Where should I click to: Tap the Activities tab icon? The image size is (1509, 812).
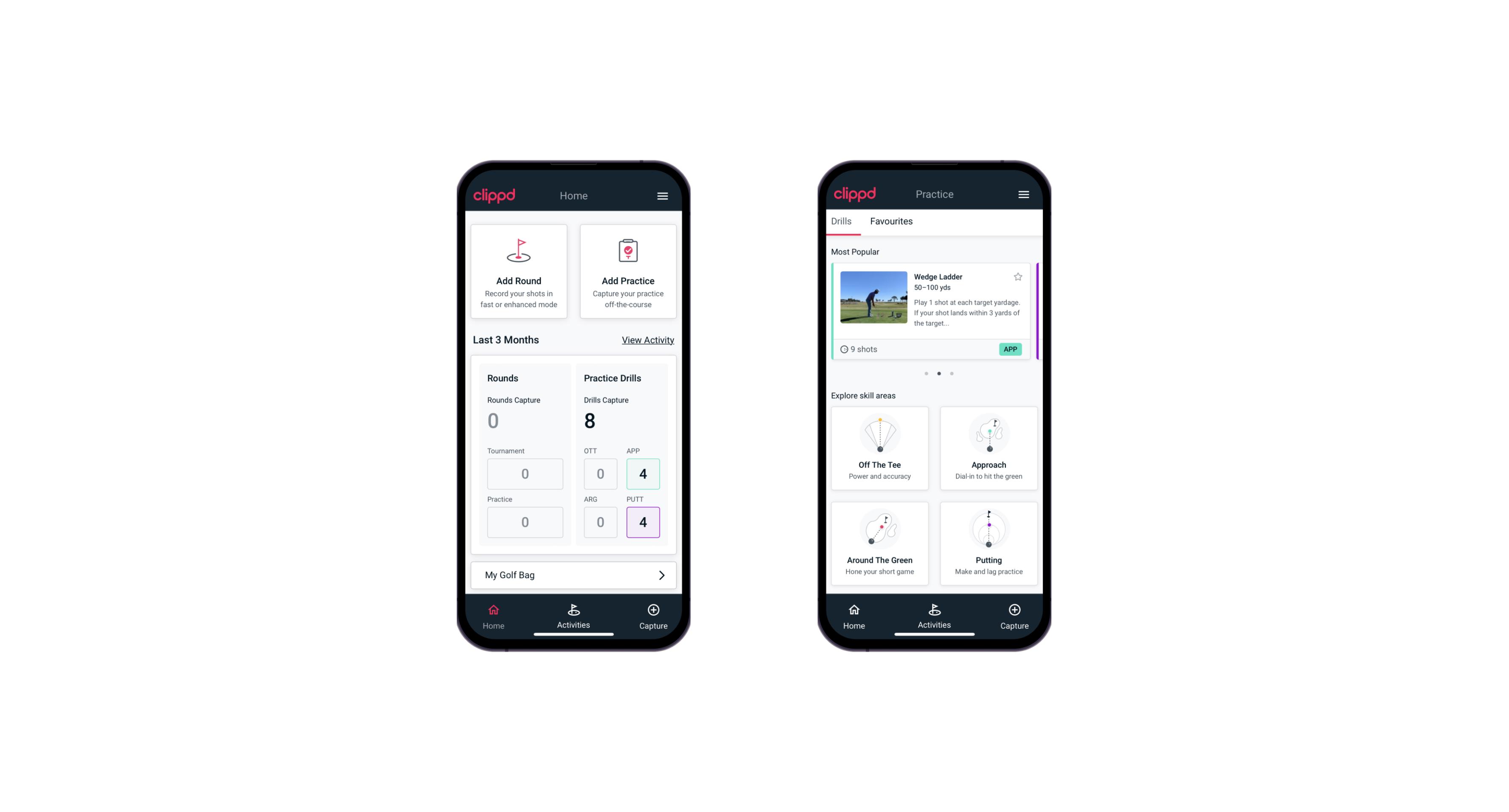573,610
